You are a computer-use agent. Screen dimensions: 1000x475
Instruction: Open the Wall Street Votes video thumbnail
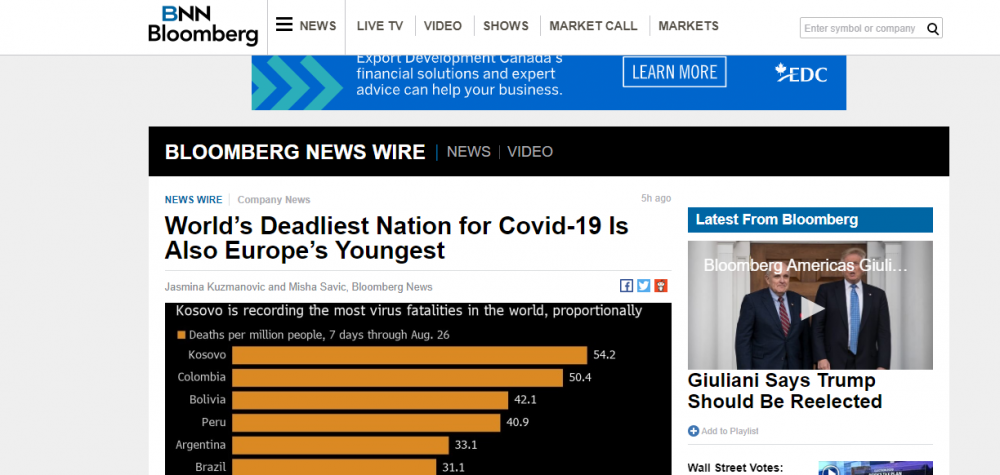point(876,468)
